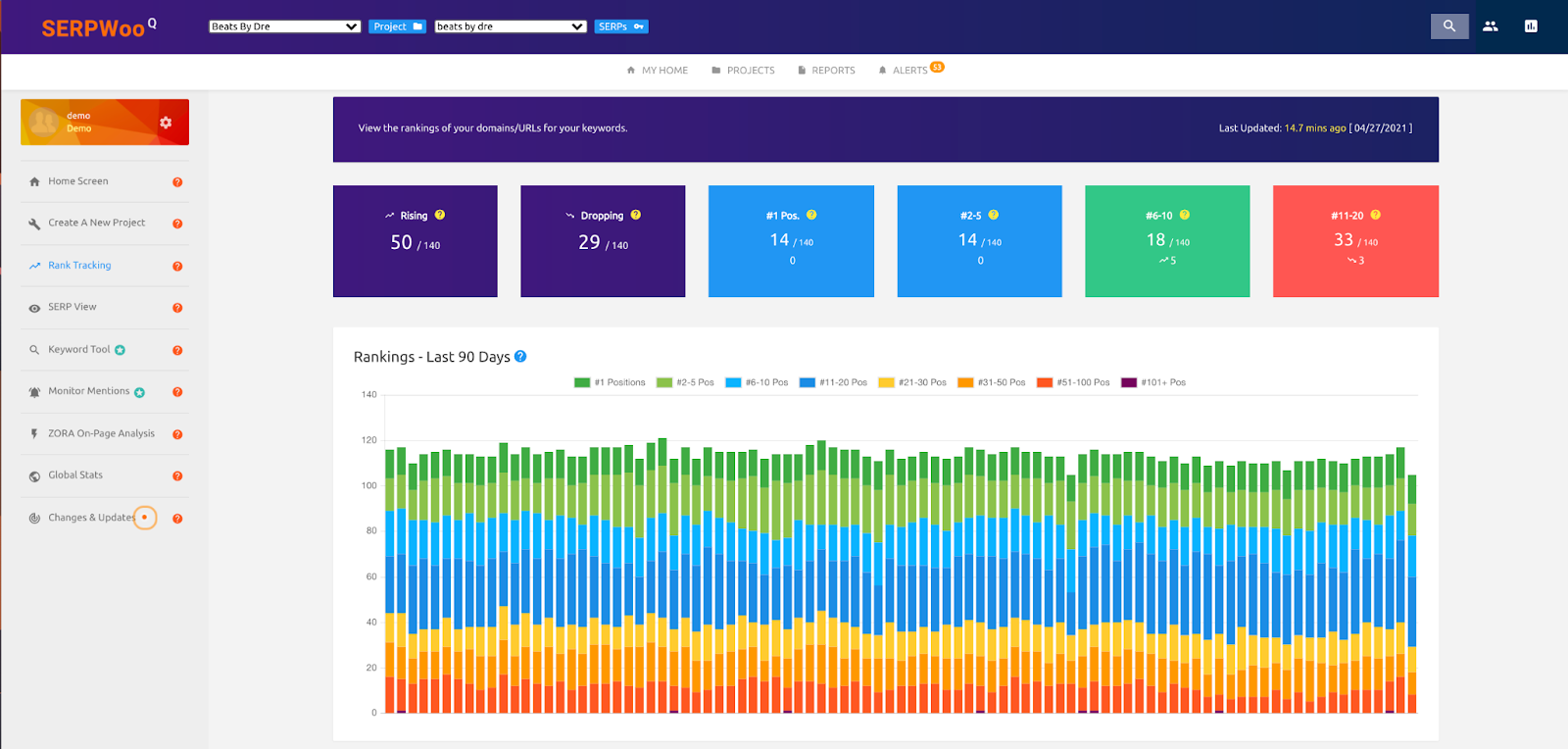
Task: Click the Last Updated 14.7 mins ago text
Action: tap(1315, 128)
